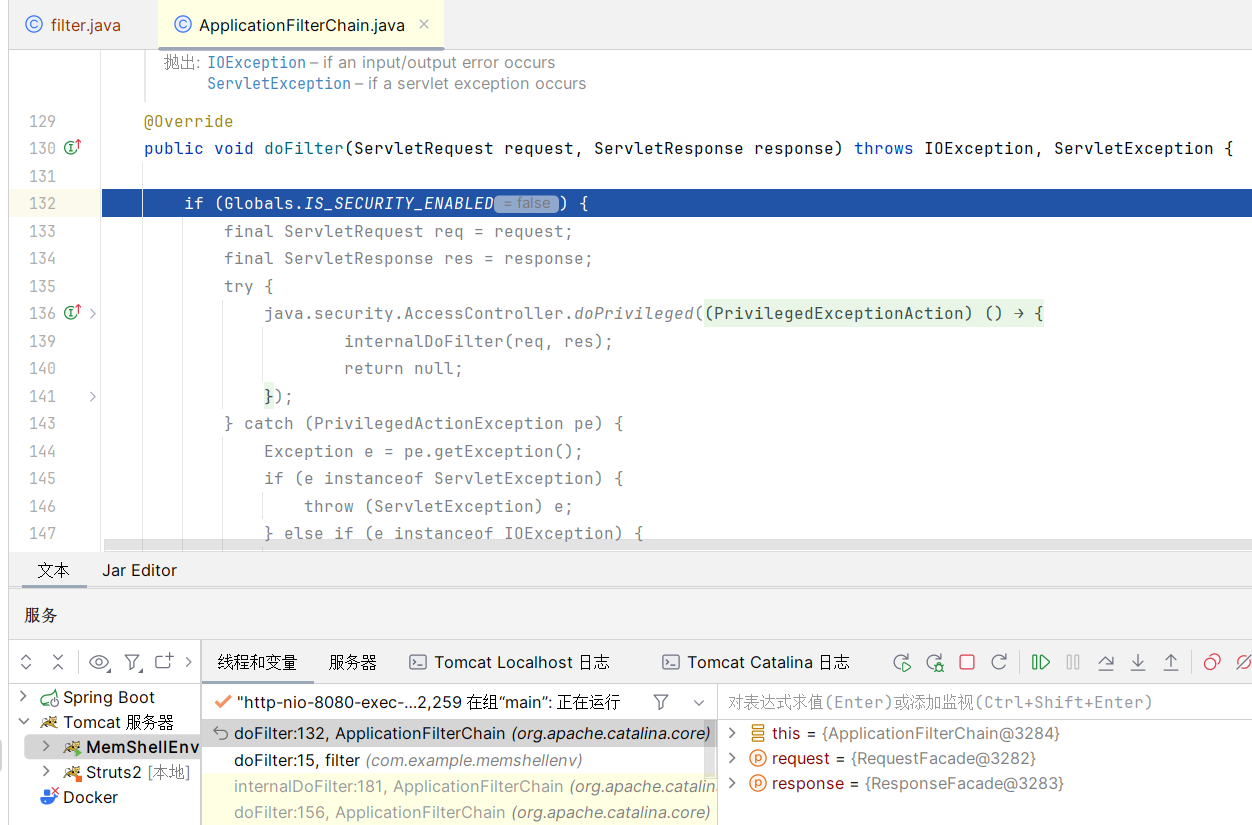Expand all services in the tree
This screenshot has width=1252, height=825.
tap(26, 662)
